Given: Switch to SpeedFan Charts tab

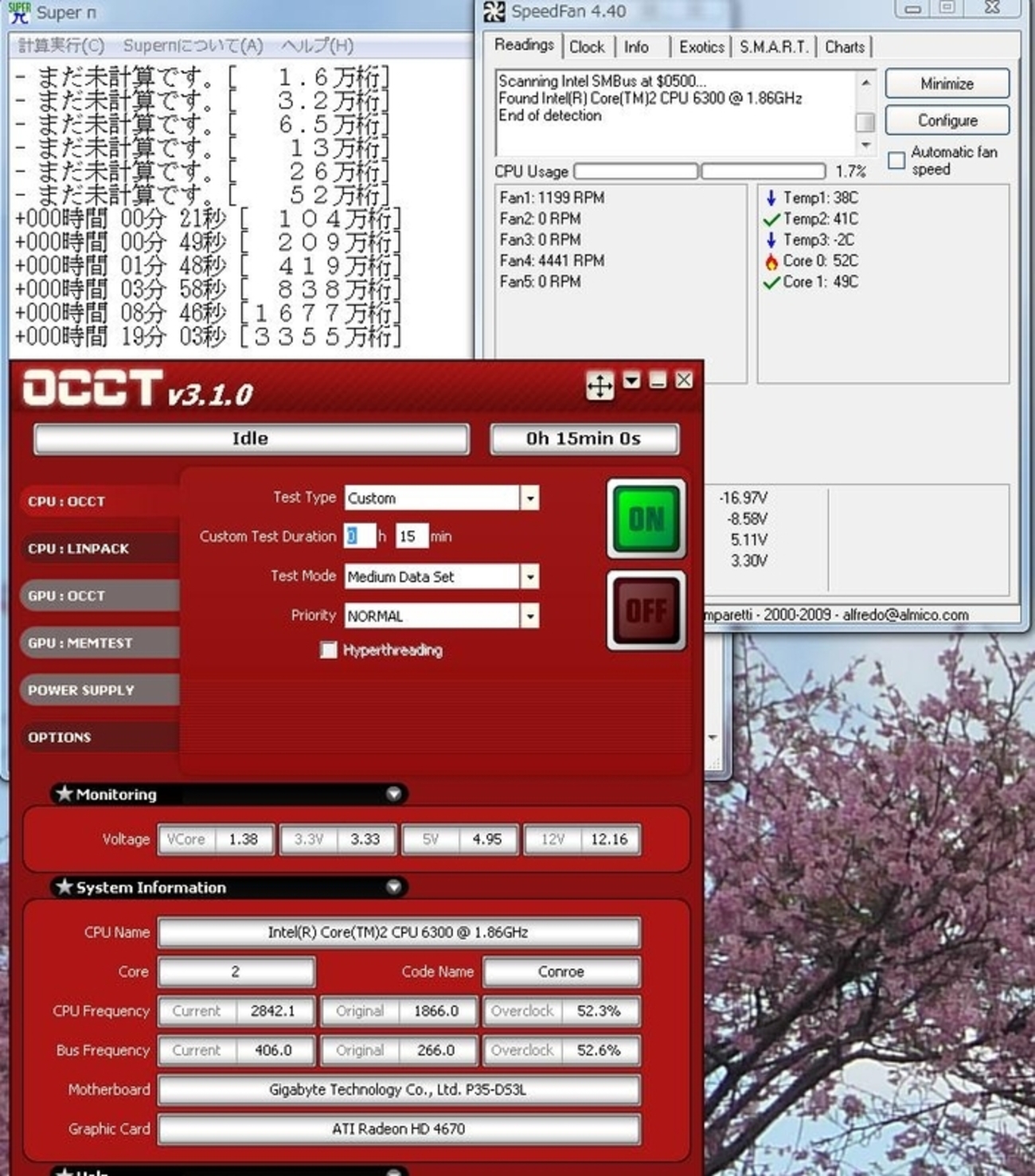Looking at the screenshot, I should [x=845, y=47].
